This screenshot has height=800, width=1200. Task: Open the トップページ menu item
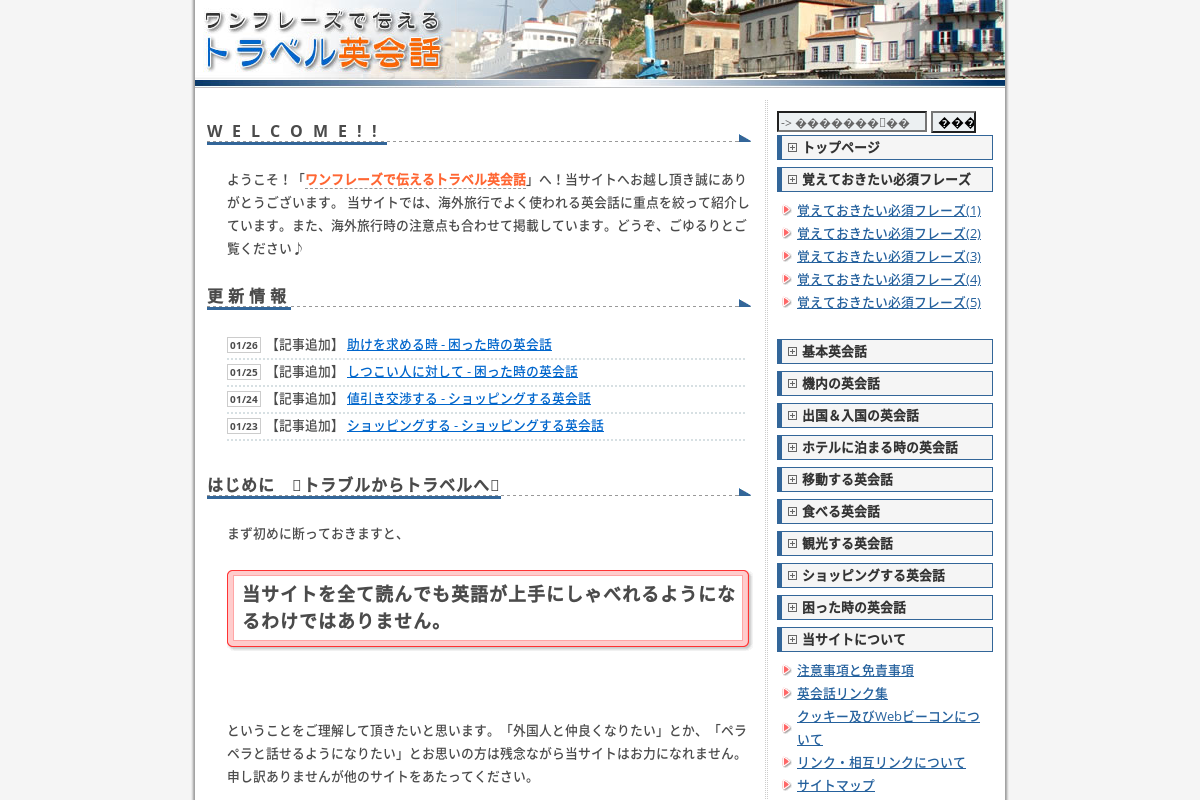(885, 148)
